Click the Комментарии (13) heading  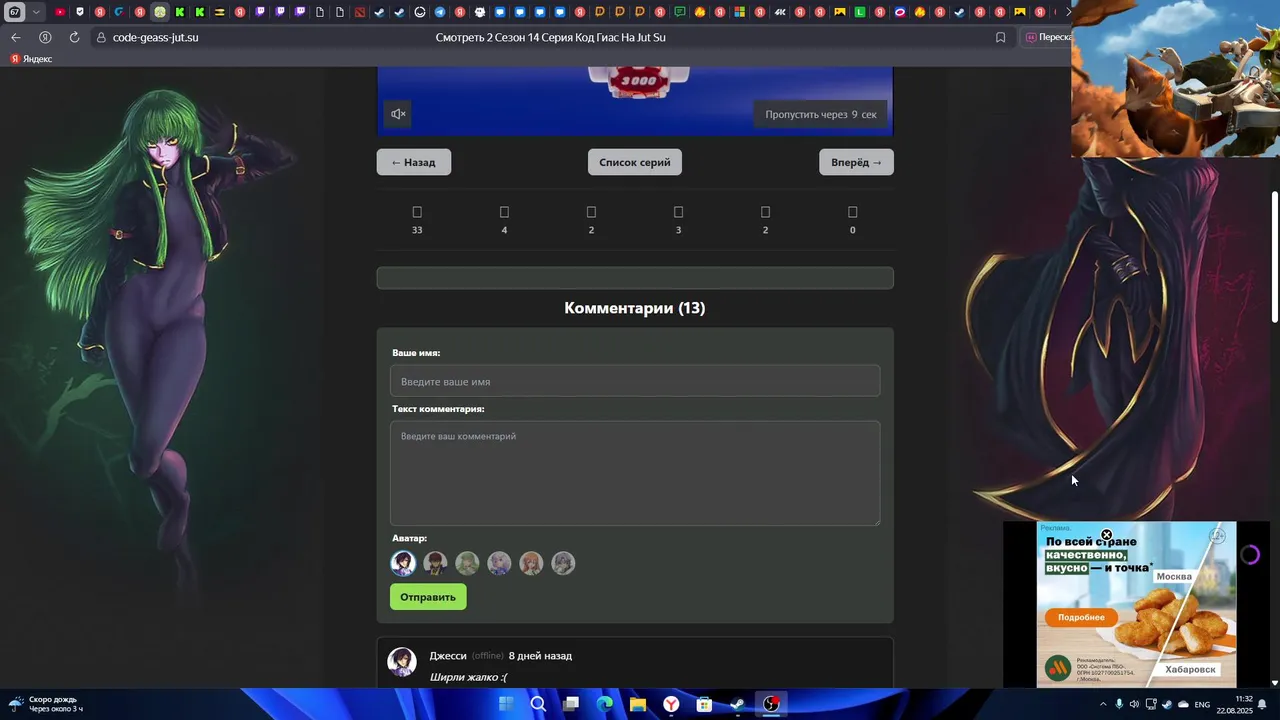point(635,308)
